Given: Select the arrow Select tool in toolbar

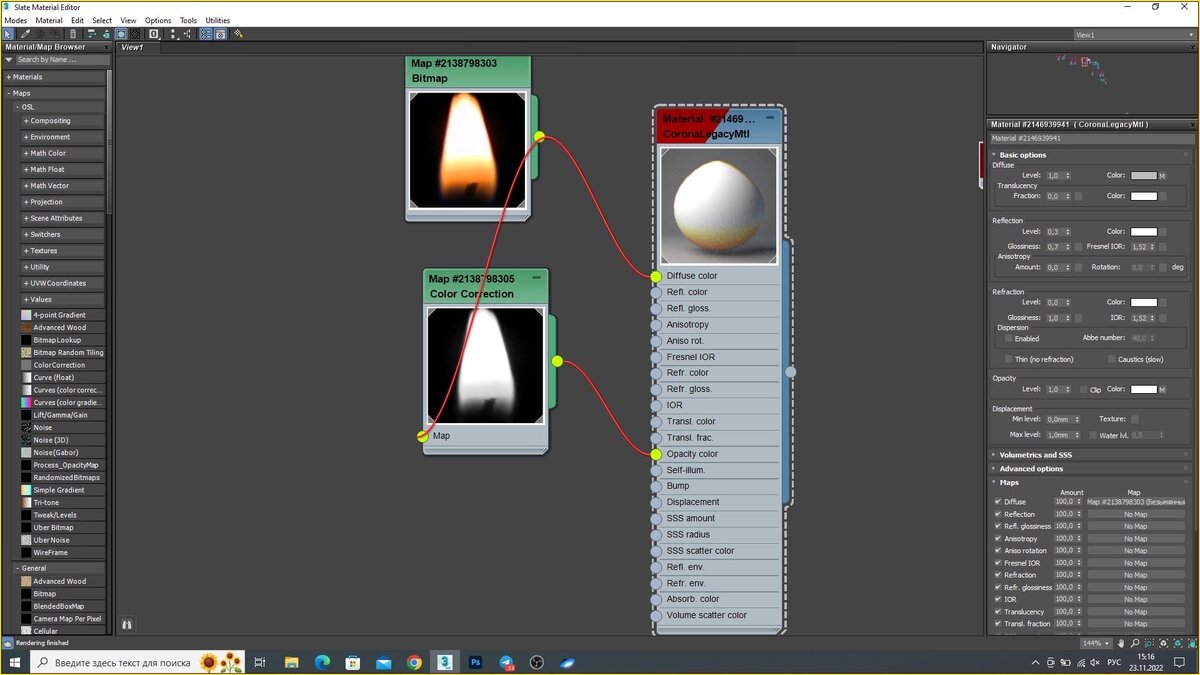Looking at the screenshot, I should click(7, 33).
